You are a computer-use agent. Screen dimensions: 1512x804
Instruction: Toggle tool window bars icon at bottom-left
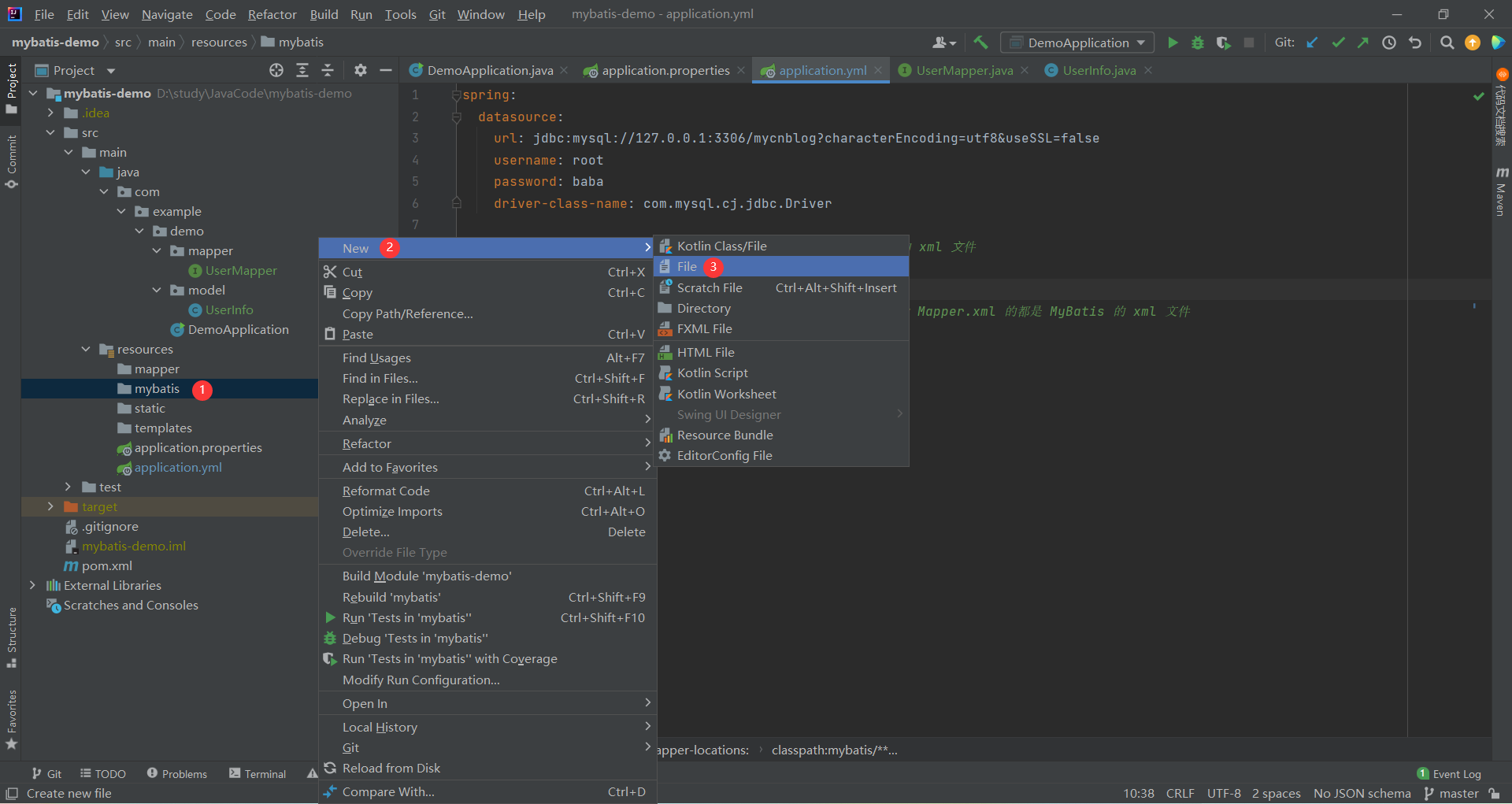click(x=12, y=793)
